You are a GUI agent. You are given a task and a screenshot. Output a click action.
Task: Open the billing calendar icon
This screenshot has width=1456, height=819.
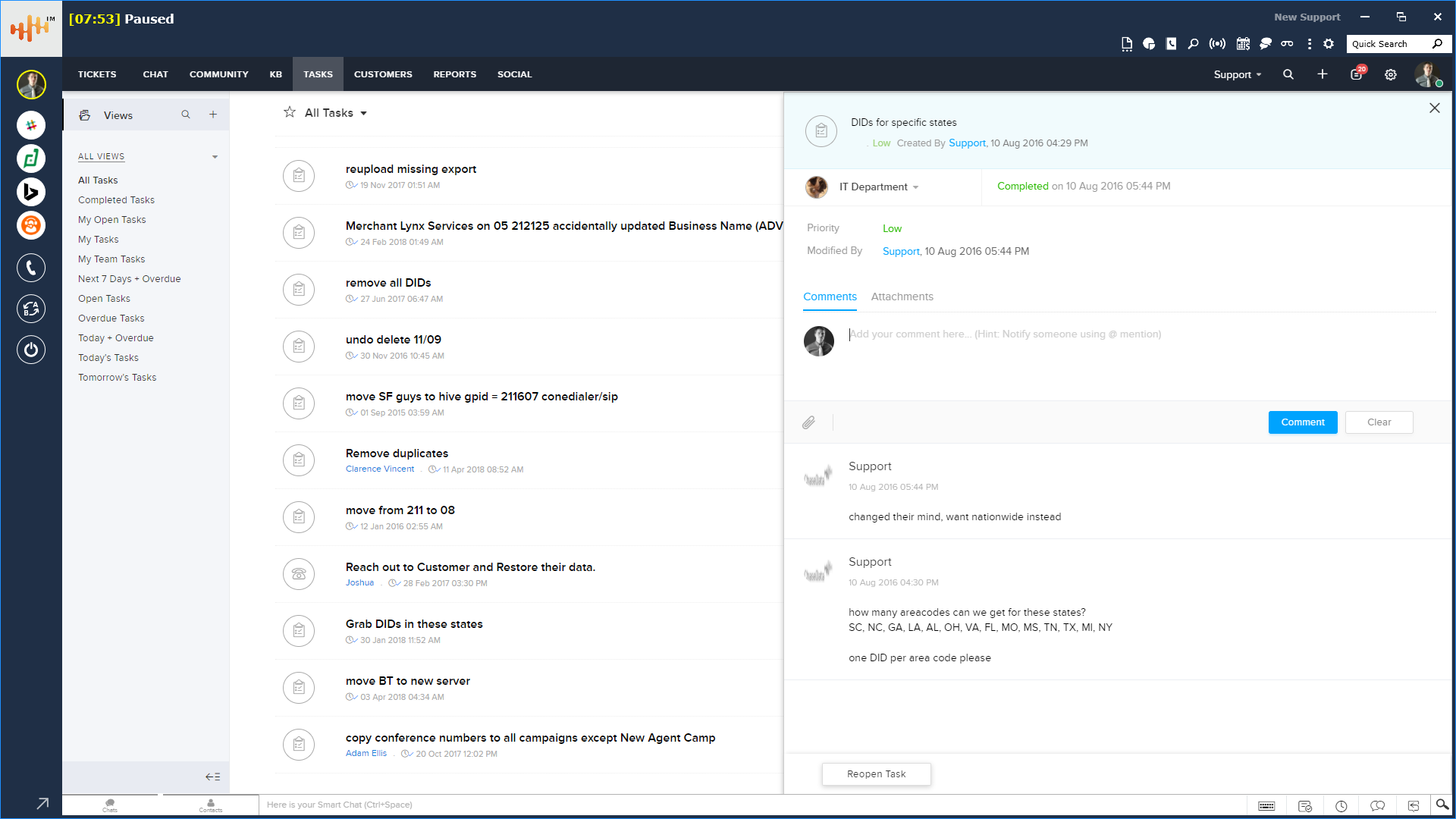[x=1243, y=44]
